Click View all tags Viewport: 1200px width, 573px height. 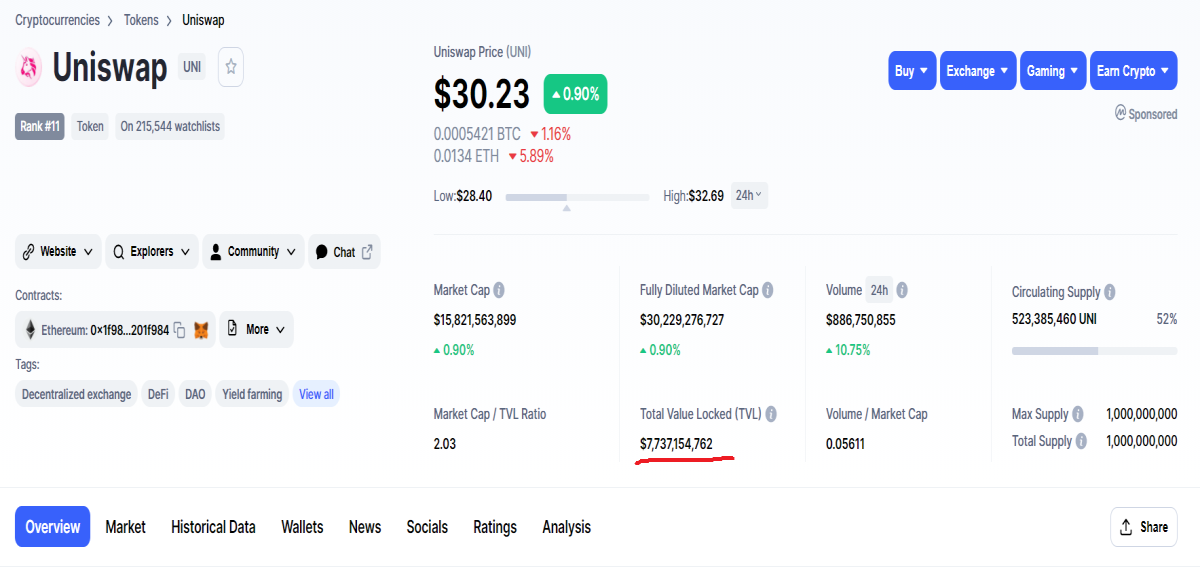coord(316,394)
